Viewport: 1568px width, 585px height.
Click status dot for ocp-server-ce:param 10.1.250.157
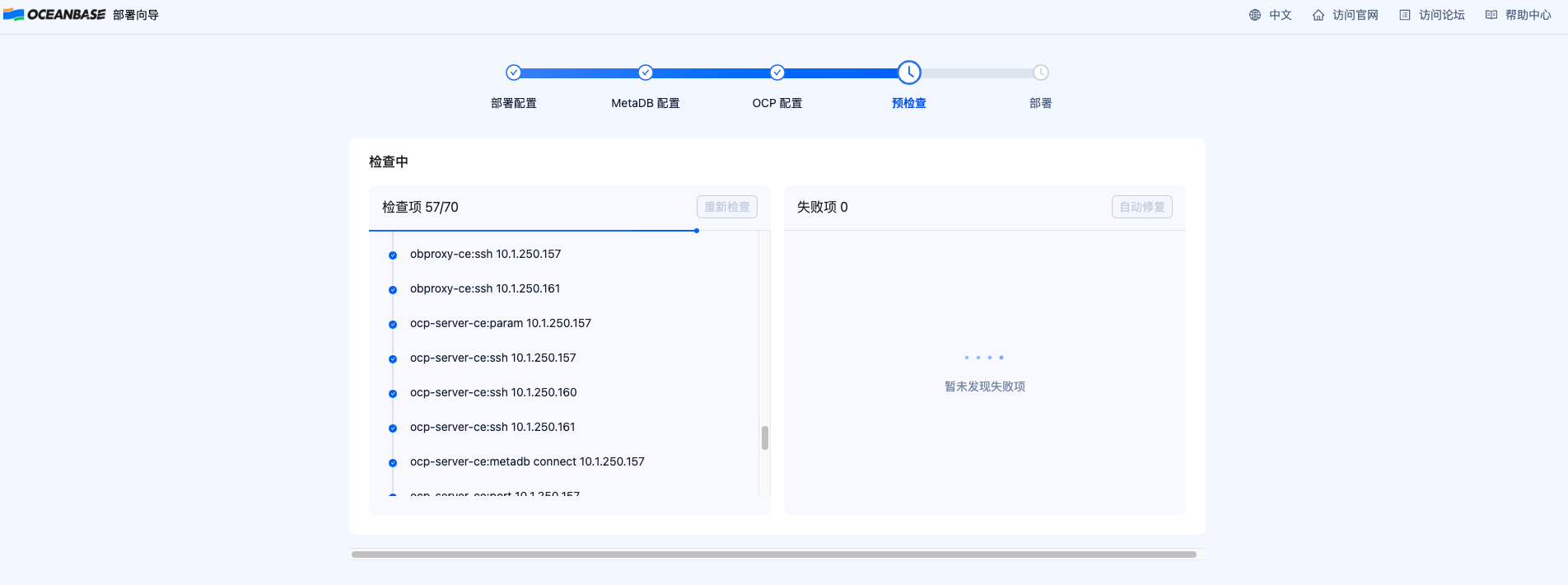(x=393, y=325)
